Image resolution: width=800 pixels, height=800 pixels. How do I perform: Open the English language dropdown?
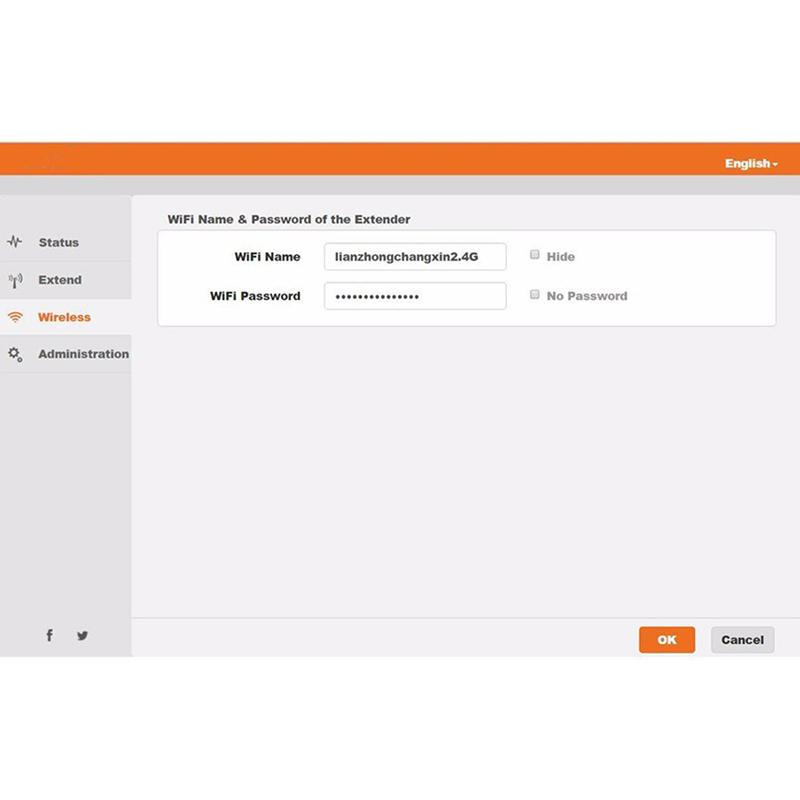click(750, 163)
